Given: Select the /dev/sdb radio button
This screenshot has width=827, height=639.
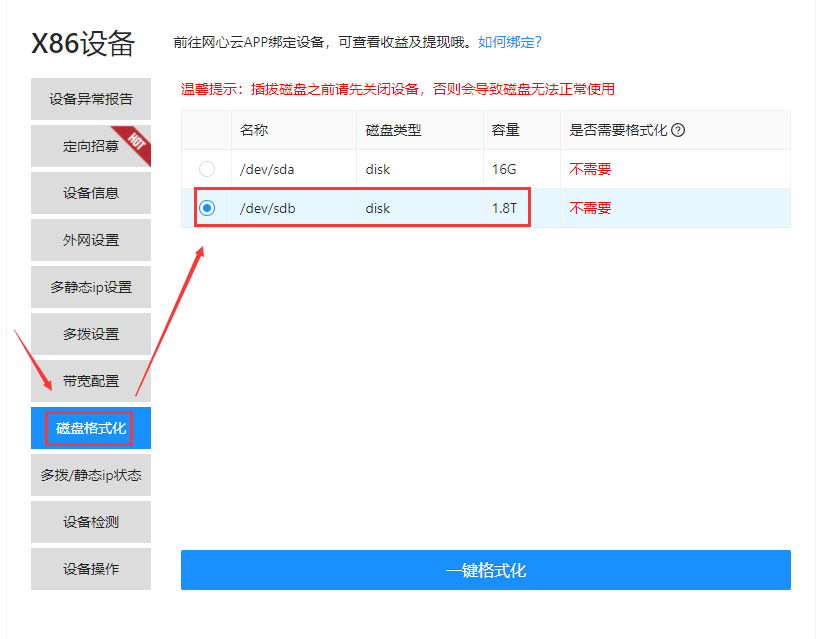Looking at the screenshot, I should pyautogui.click(x=207, y=208).
